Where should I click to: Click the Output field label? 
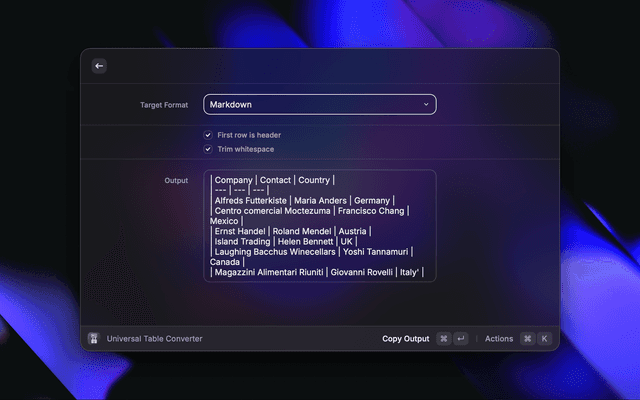pos(176,181)
